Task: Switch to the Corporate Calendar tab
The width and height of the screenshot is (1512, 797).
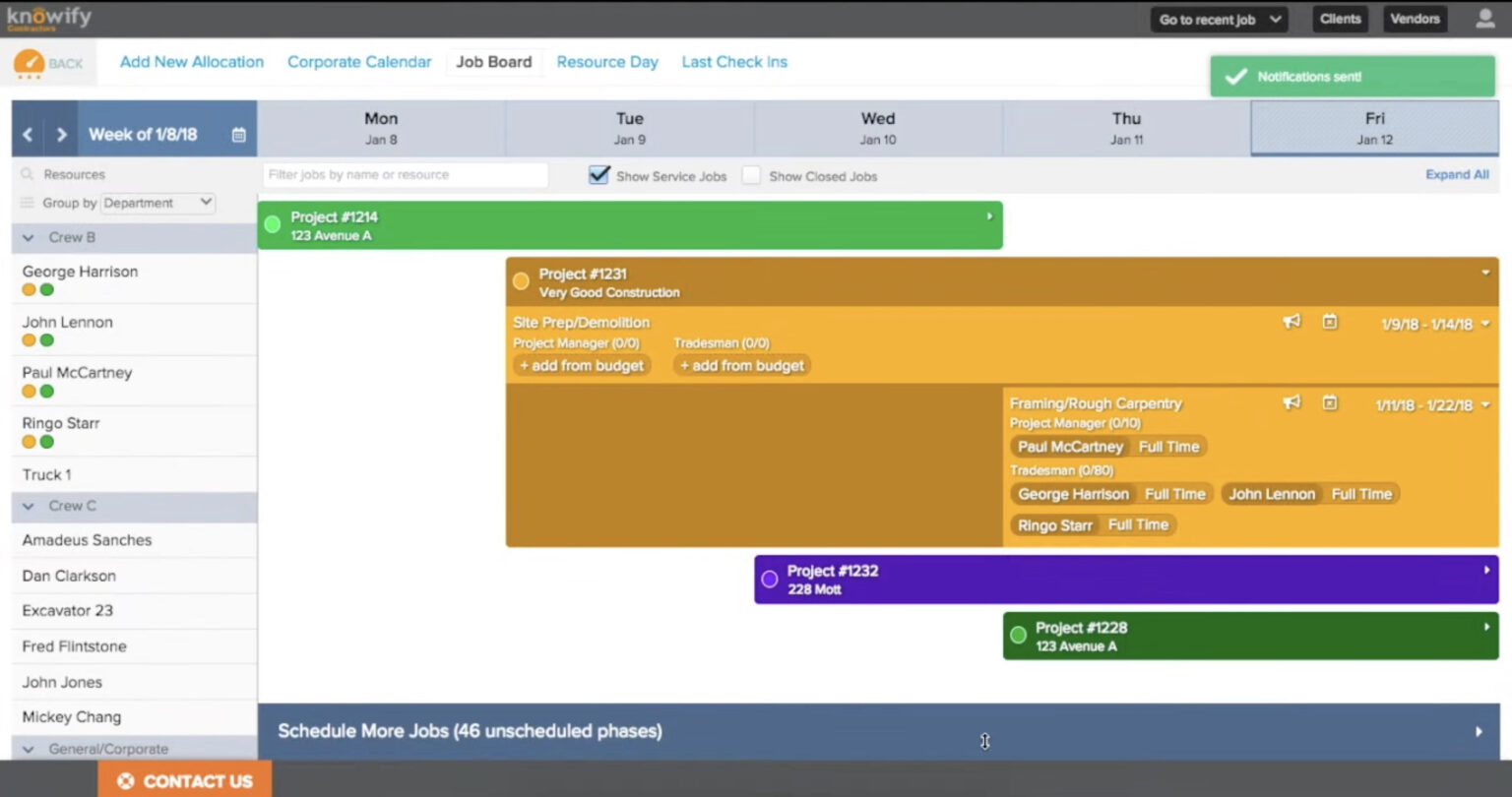Action: [x=359, y=61]
